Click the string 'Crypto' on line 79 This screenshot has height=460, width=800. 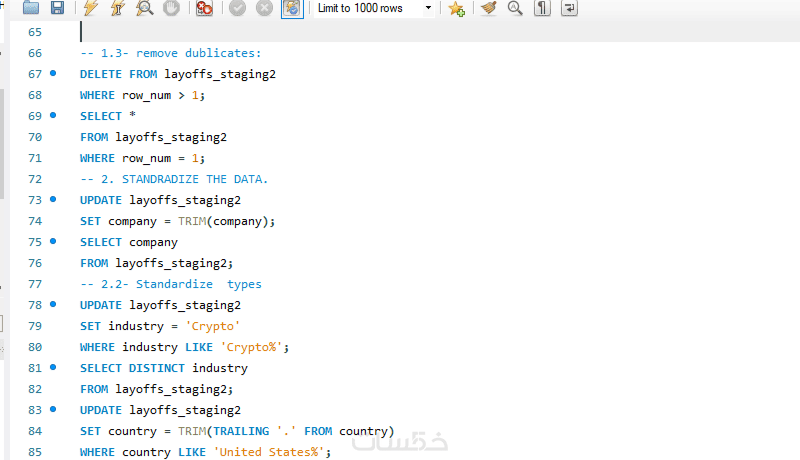[x=213, y=326]
